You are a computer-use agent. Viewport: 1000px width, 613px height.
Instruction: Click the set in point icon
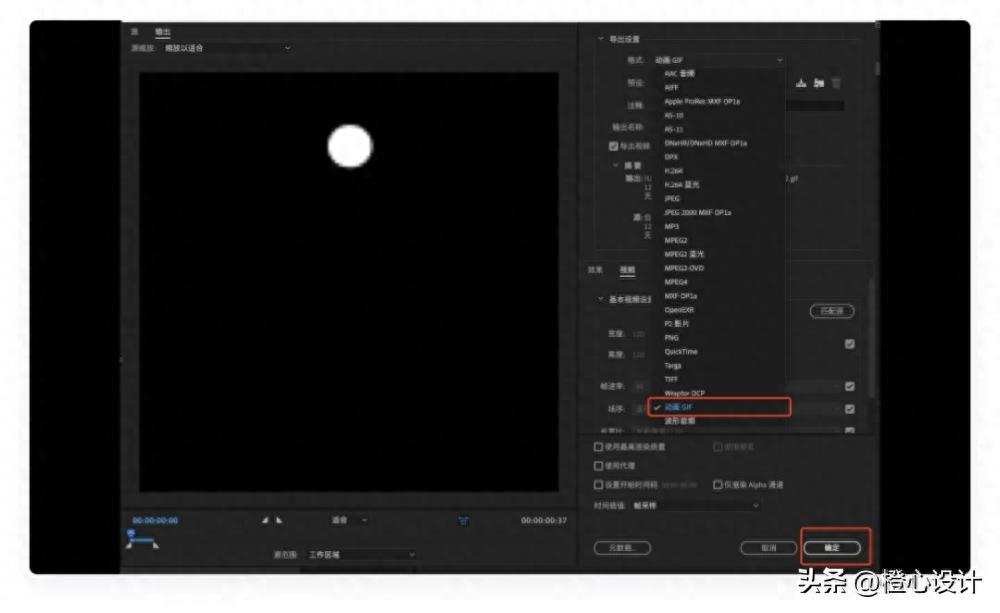265,521
